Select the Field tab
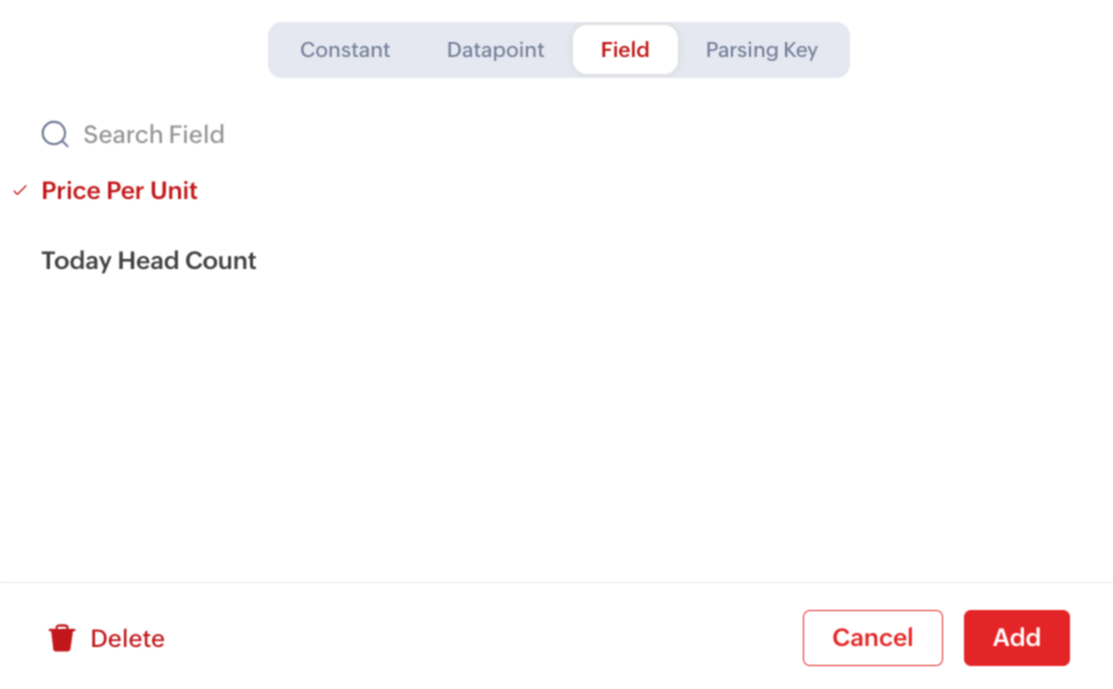Image resolution: width=1113 pixels, height=689 pixels. click(625, 50)
